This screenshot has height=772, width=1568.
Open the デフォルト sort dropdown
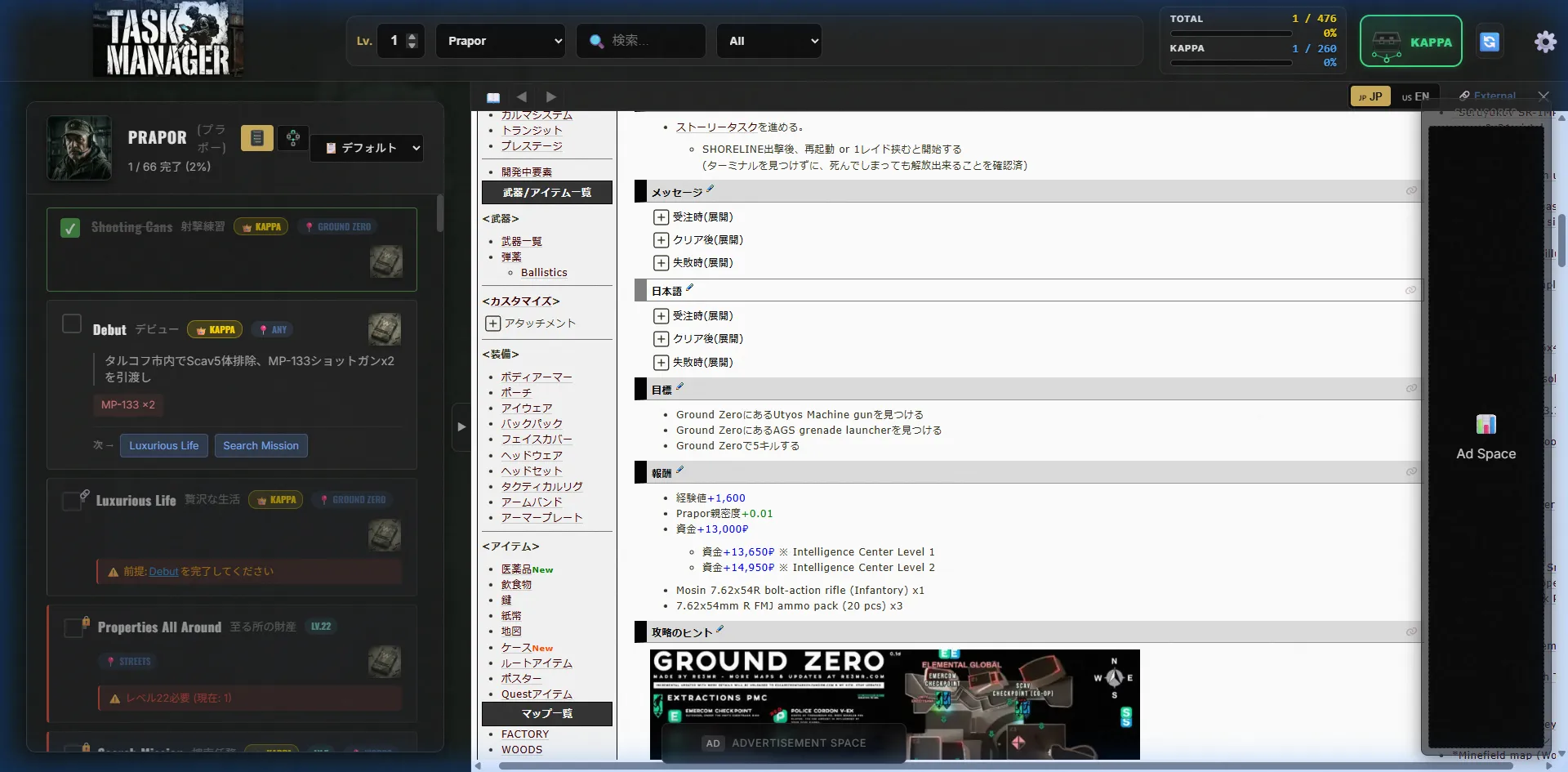pyautogui.click(x=367, y=148)
